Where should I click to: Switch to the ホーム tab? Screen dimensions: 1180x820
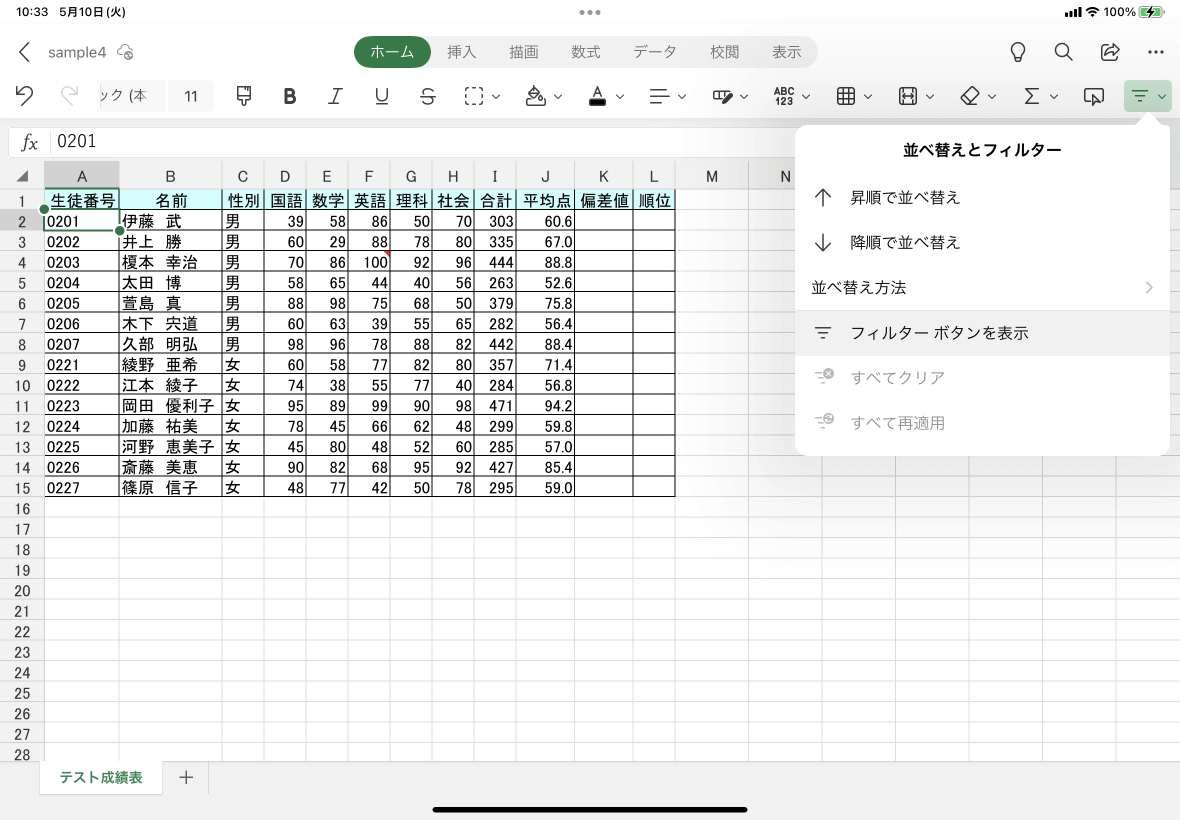[x=392, y=52]
